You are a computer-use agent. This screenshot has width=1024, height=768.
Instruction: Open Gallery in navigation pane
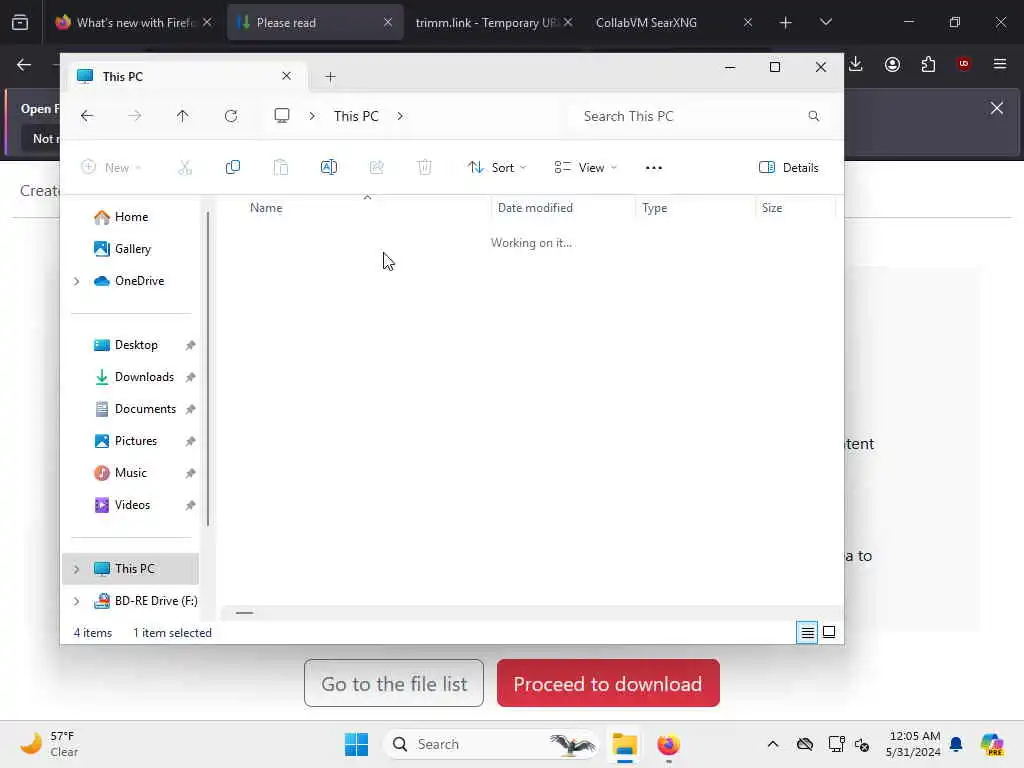(131, 249)
